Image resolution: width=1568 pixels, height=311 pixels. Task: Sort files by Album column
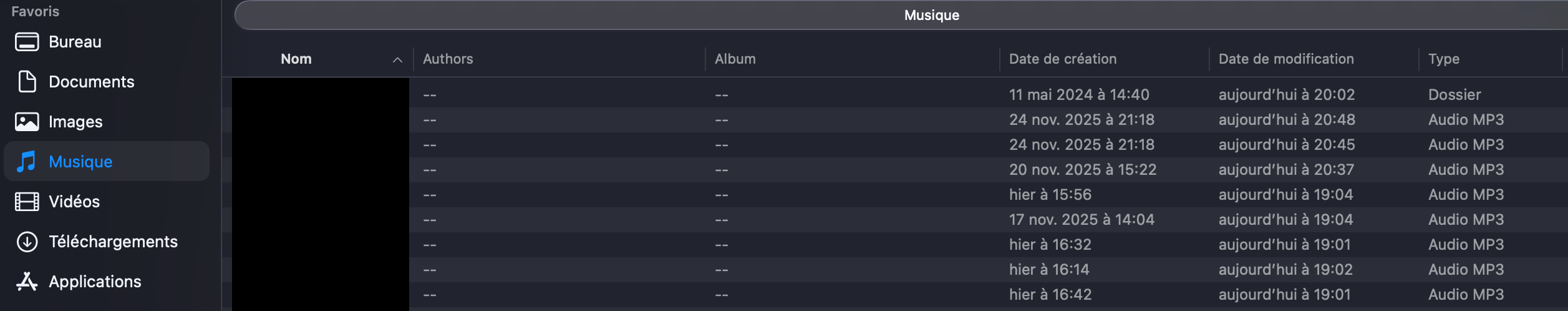click(735, 59)
